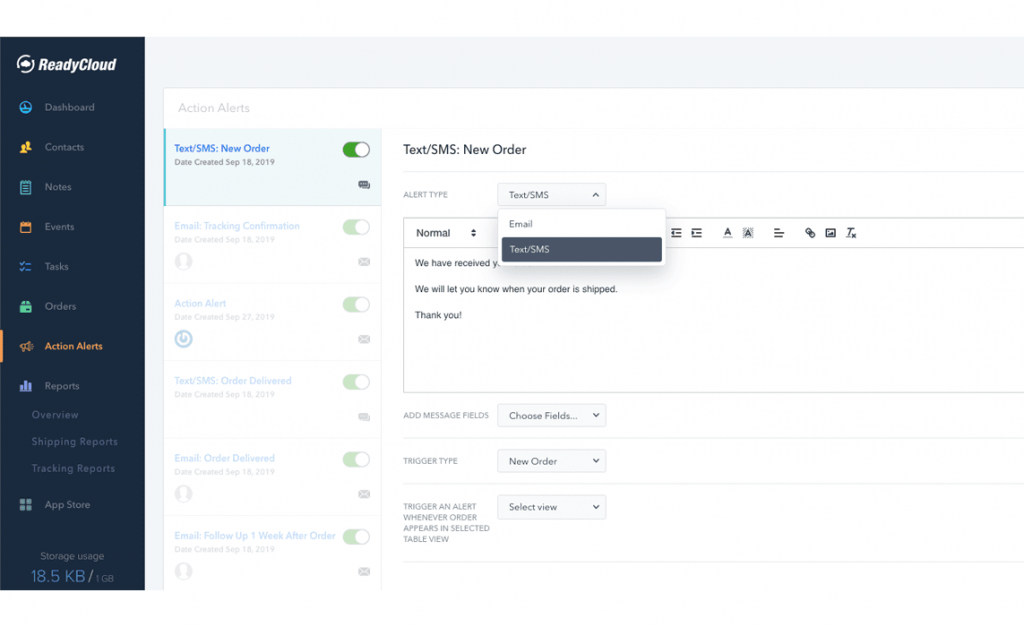Insert a link using the editor toolbar

point(810,233)
